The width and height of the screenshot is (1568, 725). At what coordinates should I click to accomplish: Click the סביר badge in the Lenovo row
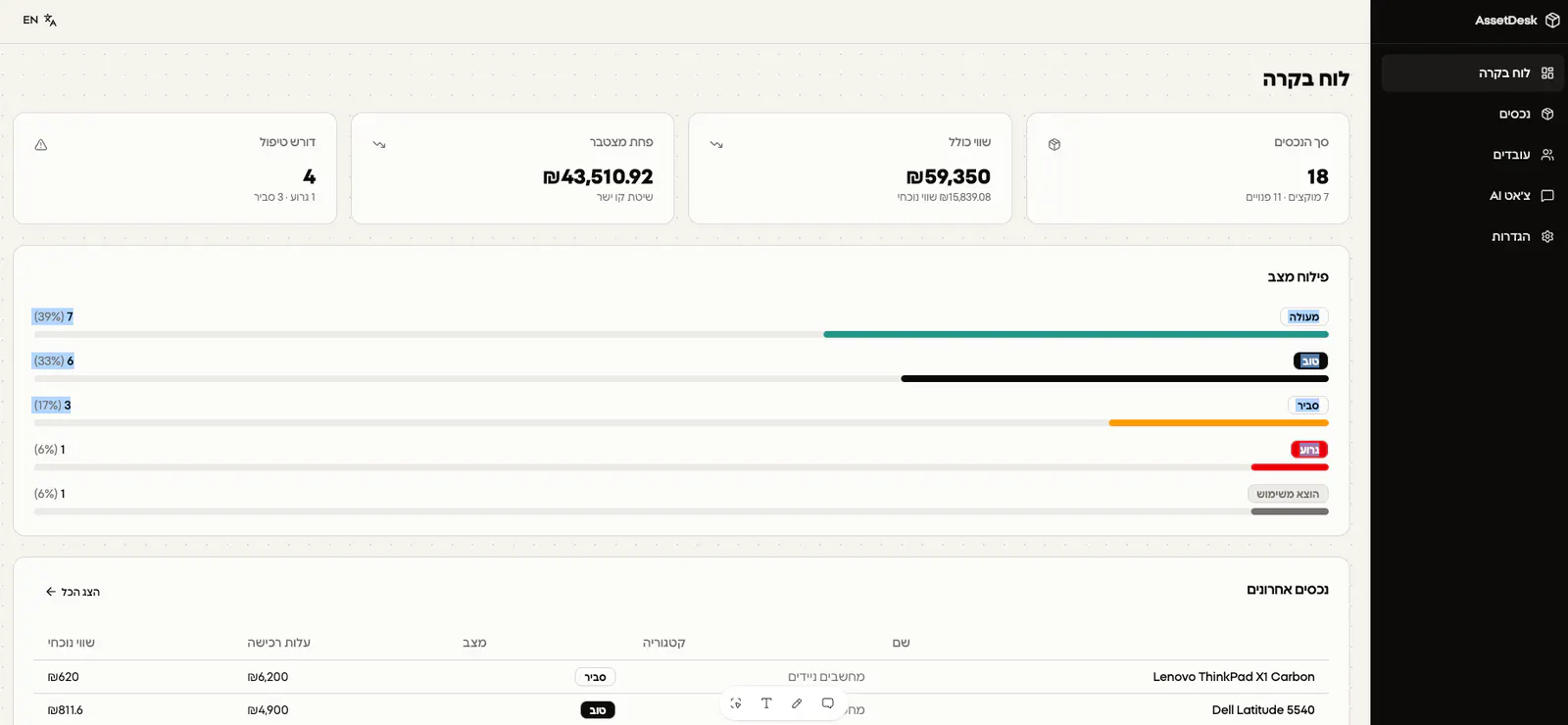595,677
